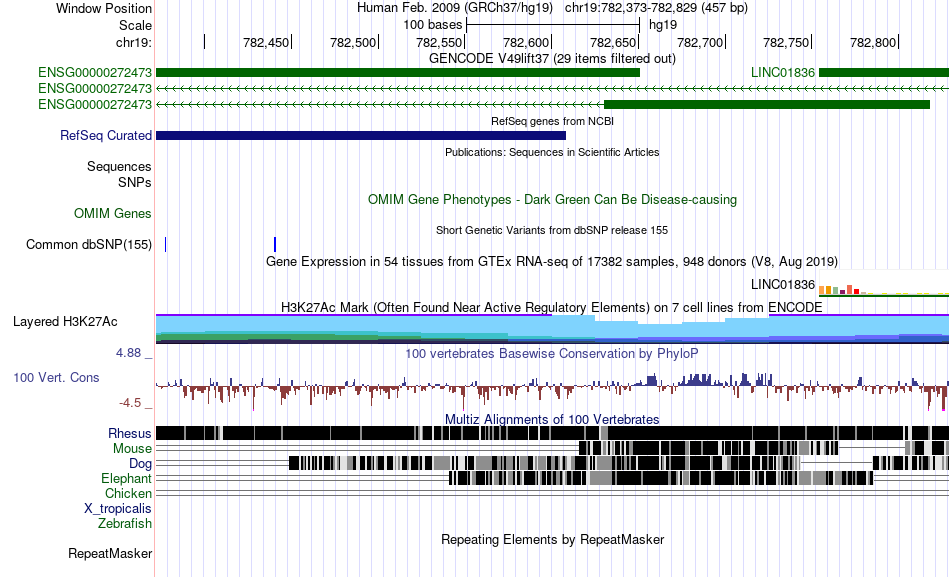The width and height of the screenshot is (950, 577).
Task: Click the Rhesus Multiz alignment row
Action: [x=553, y=433]
